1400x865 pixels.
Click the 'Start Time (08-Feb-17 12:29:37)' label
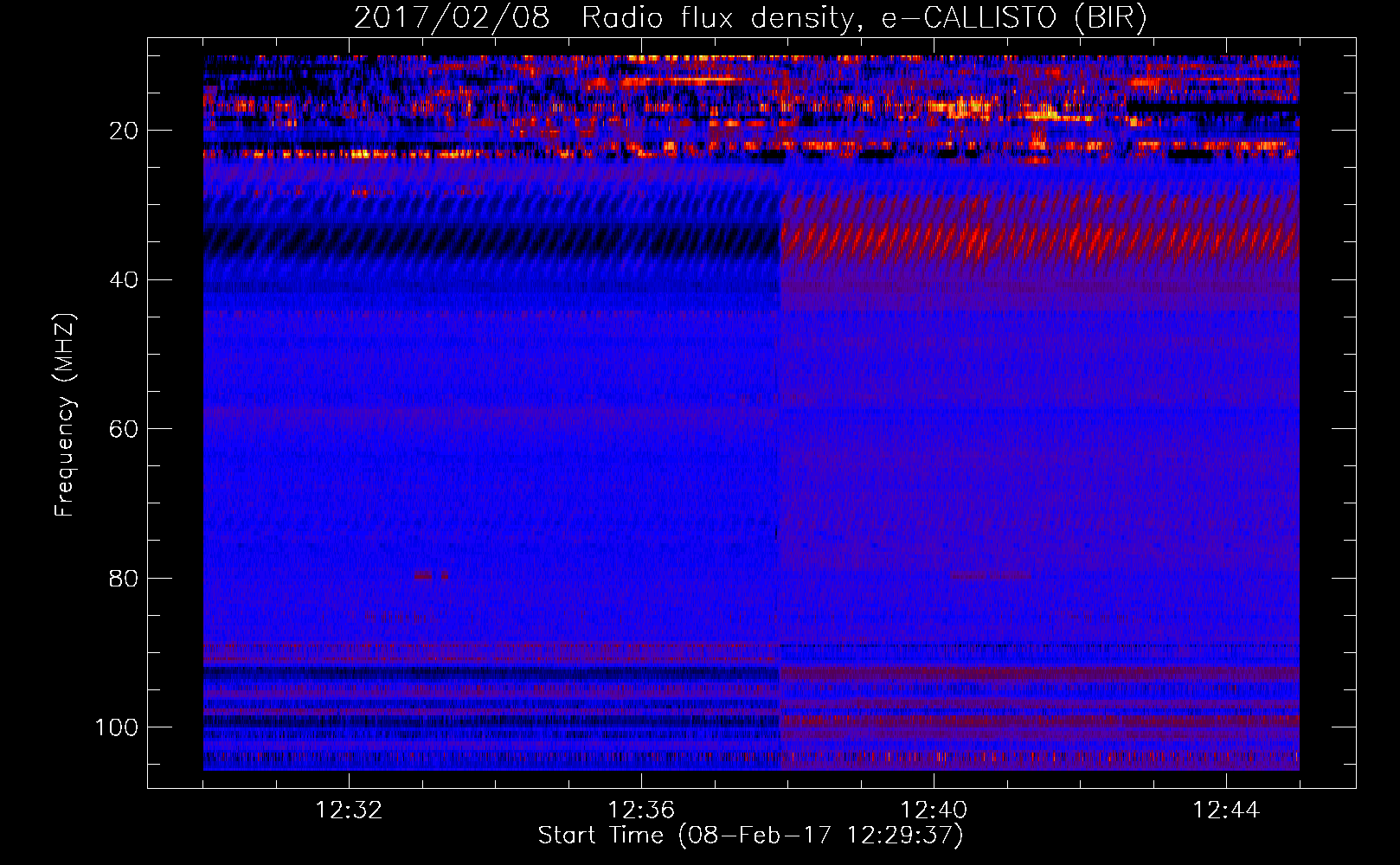(x=750, y=836)
